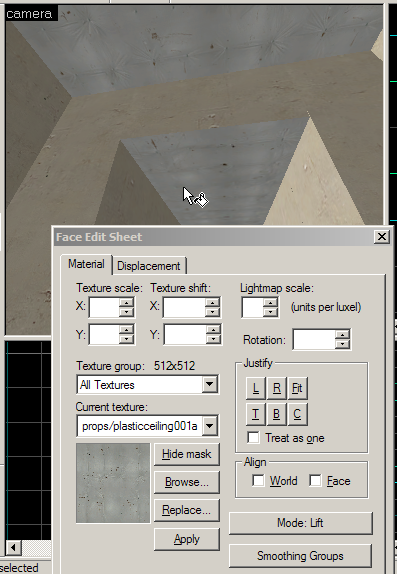Viewport: 397px width, 574px height.
Task: Click the Mode: Lift button
Action: [x=300, y=523]
